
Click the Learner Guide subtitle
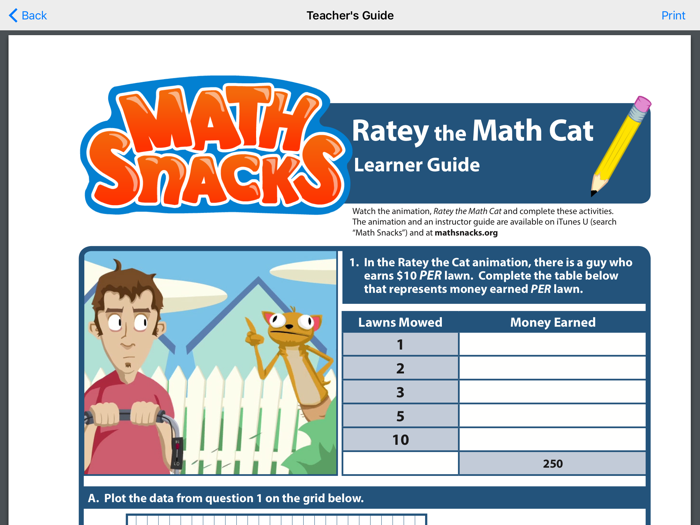click(417, 165)
